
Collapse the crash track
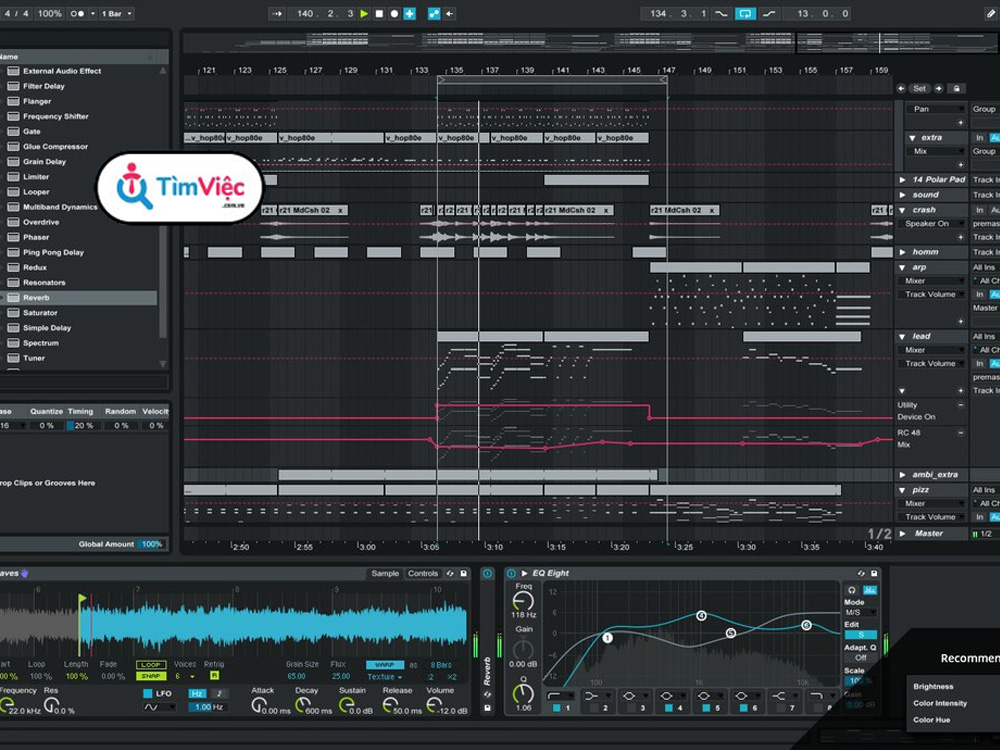pyautogui.click(x=902, y=210)
